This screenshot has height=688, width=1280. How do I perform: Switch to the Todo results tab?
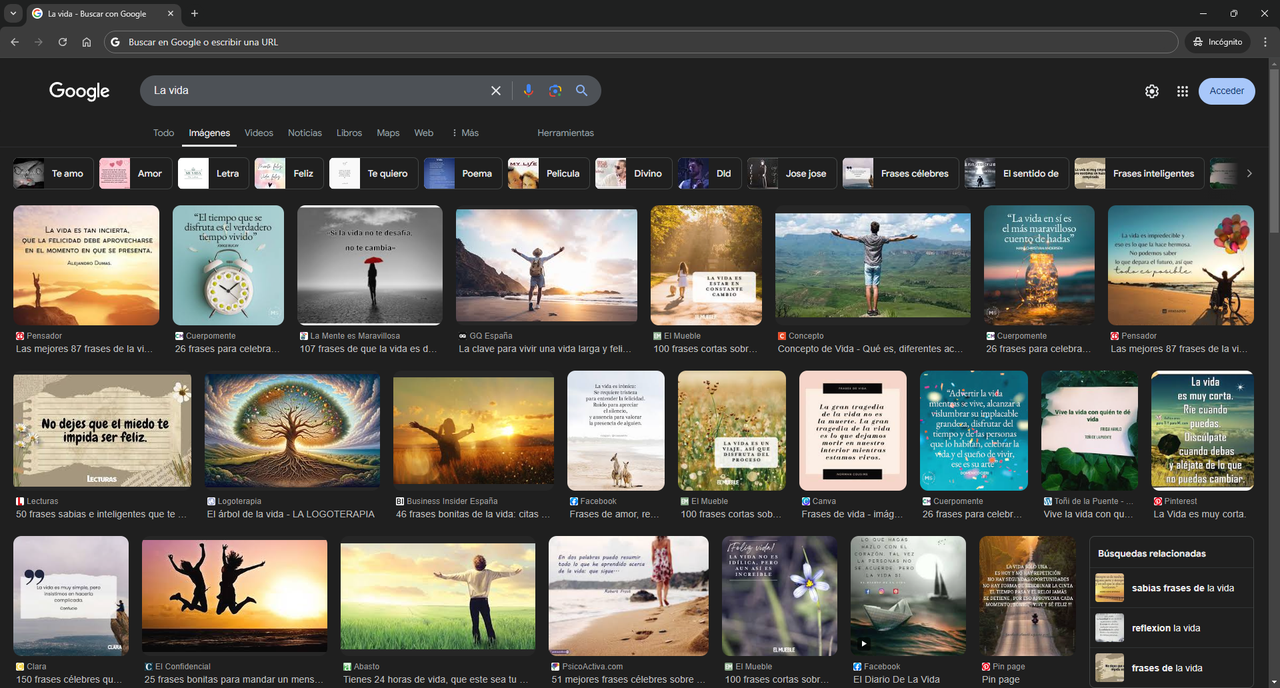click(163, 133)
